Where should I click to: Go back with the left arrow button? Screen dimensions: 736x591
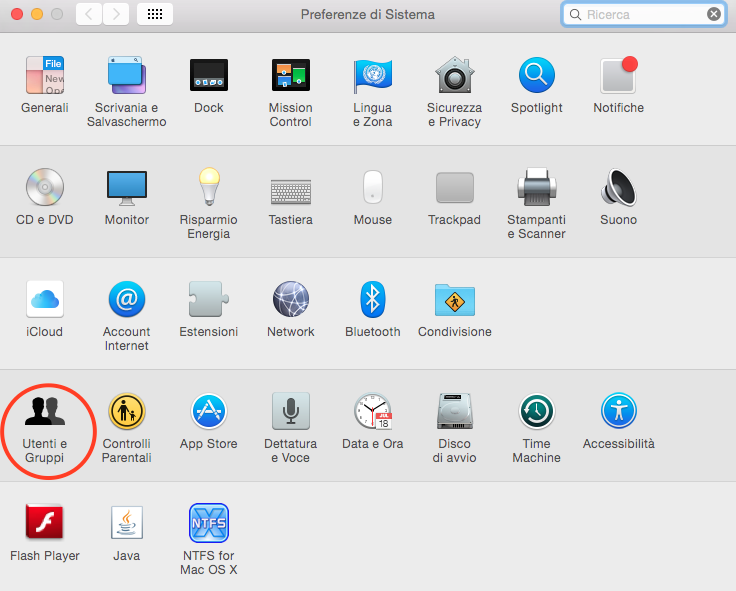pos(89,15)
